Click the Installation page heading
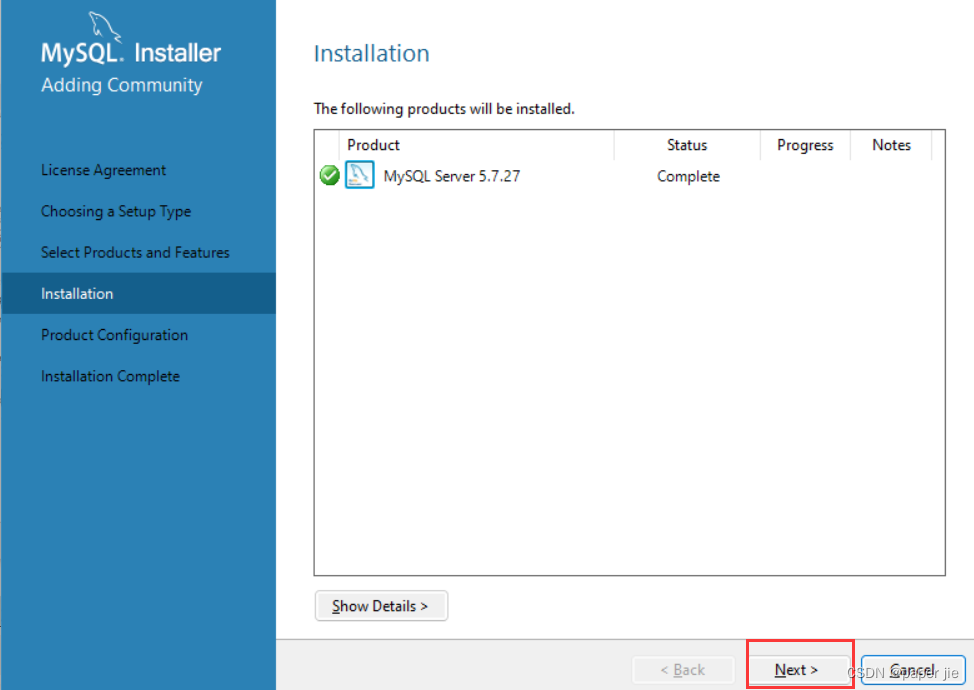 pyautogui.click(x=371, y=53)
